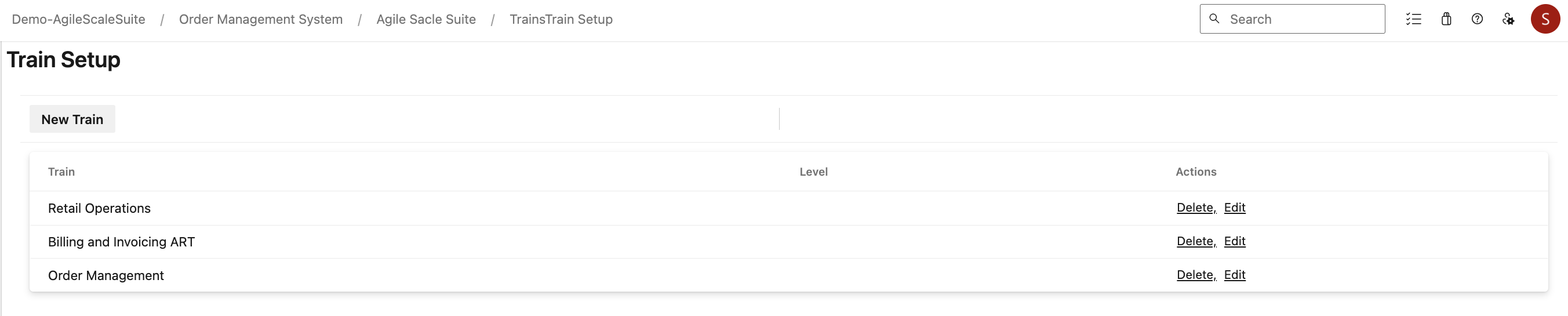Delete the Retail Operations train
The width and height of the screenshot is (1568, 316).
click(x=1195, y=208)
